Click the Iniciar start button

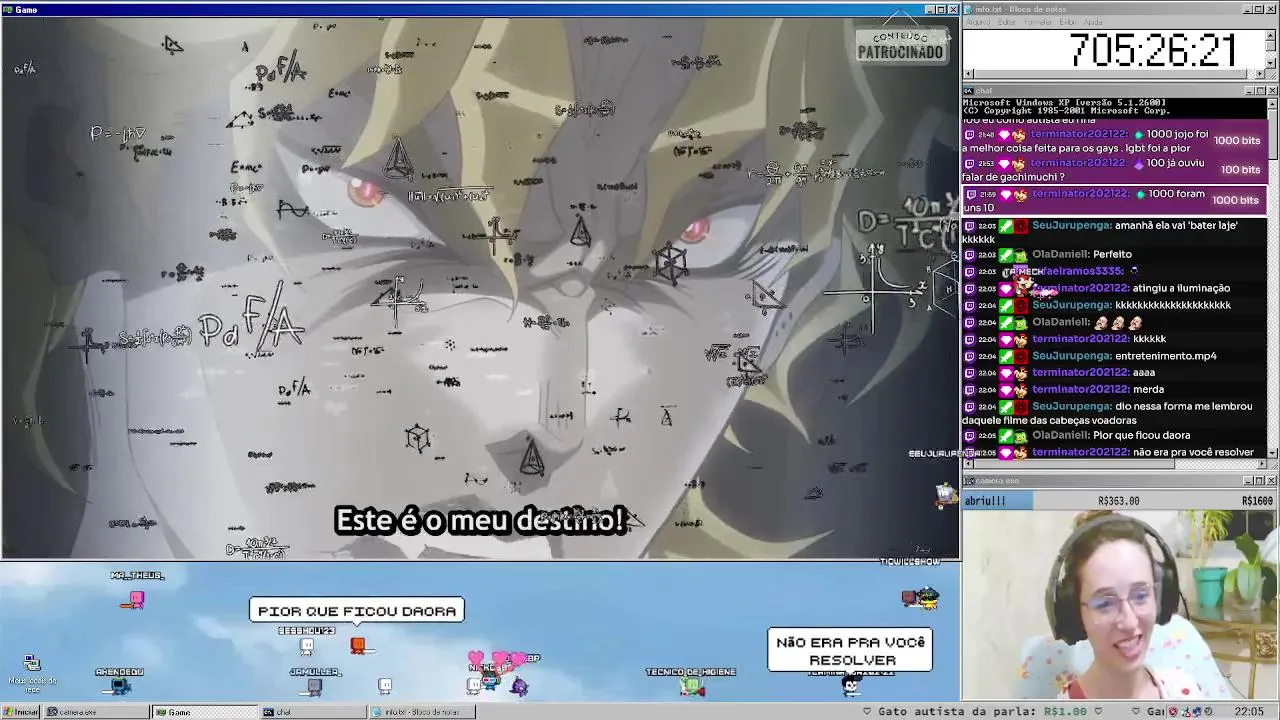tap(20, 712)
